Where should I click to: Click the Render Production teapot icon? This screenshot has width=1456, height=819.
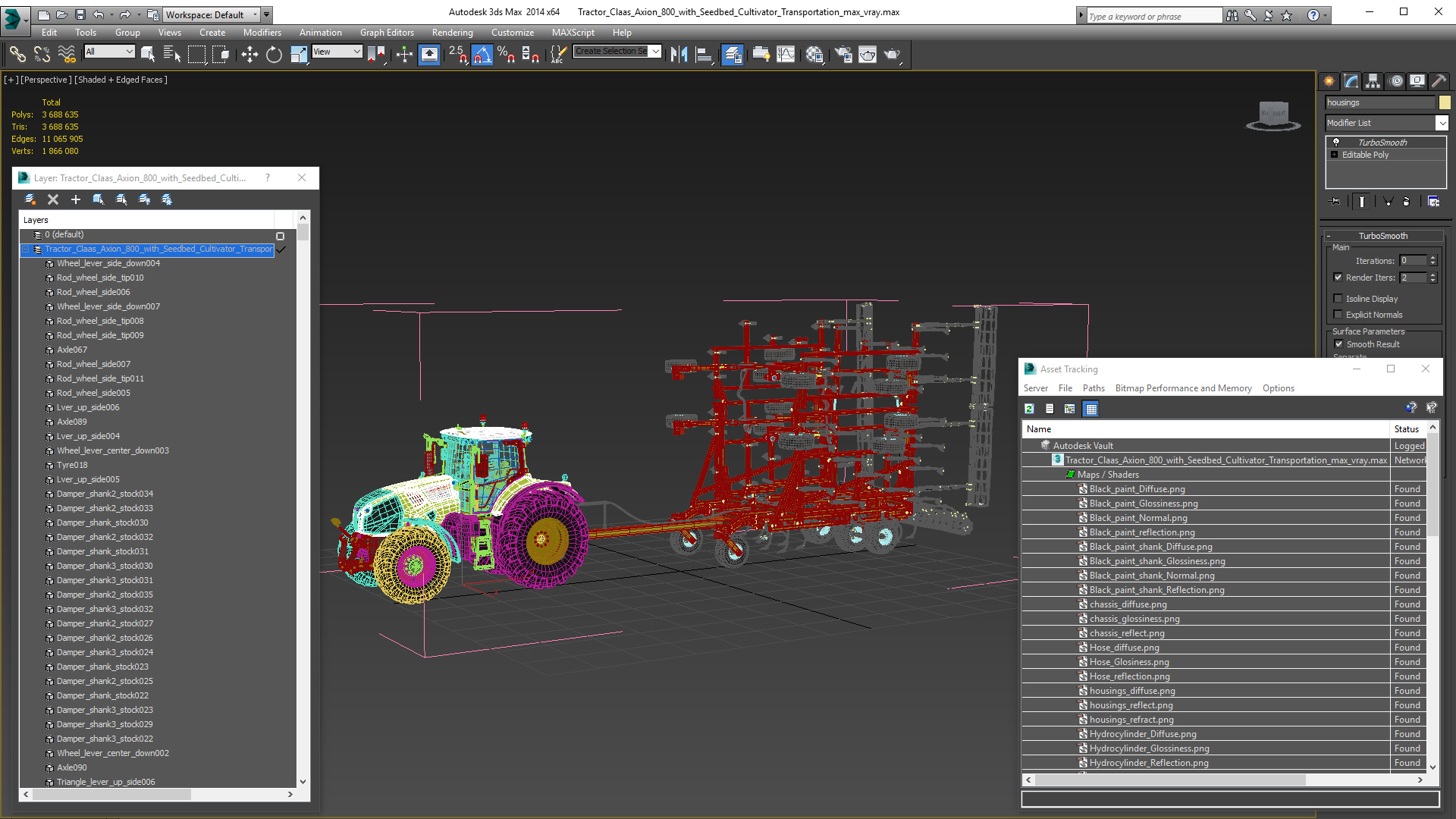[x=892, y=54]
